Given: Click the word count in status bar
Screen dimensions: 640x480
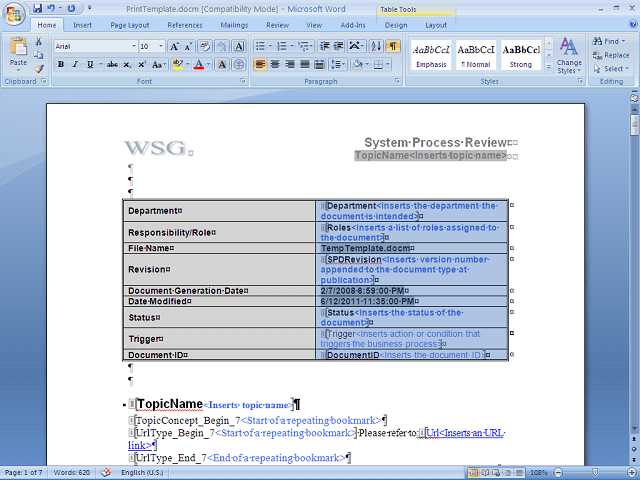Looking at the screenshot, I should pyautogui.click(x=72, y=473).
